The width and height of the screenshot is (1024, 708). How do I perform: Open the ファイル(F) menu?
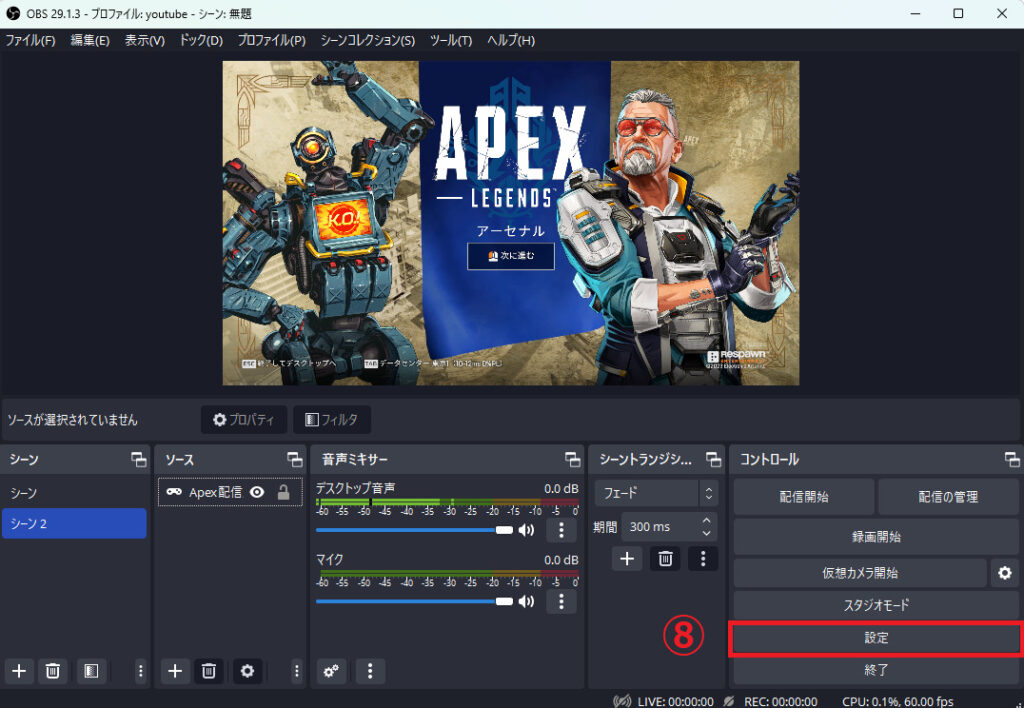(31, 40)
